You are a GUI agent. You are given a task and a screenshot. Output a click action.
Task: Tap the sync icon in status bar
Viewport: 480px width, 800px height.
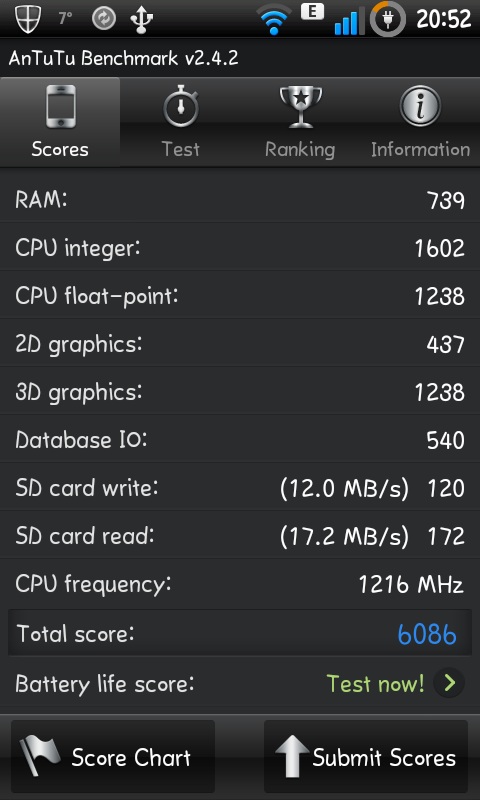104,19
